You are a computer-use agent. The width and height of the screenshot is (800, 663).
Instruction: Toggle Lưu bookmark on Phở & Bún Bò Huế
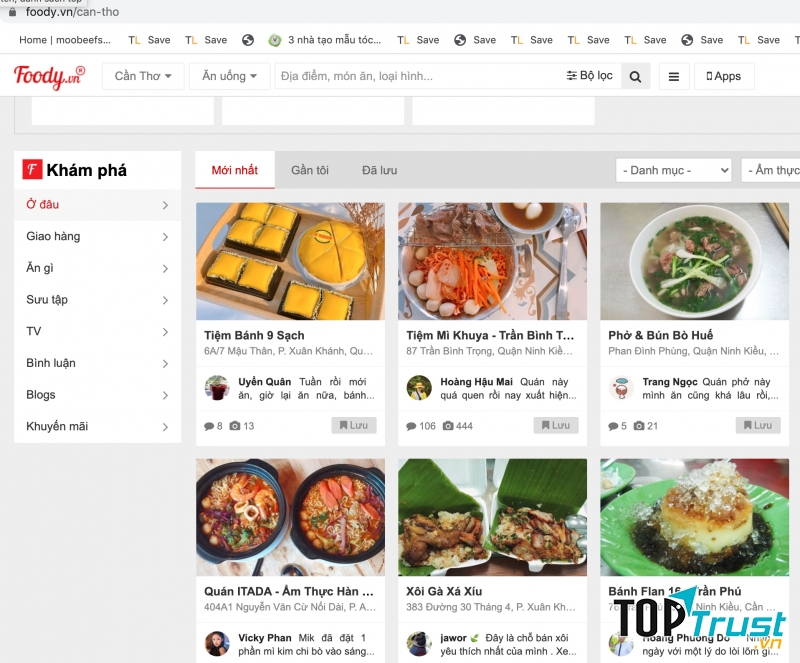point(758,425)
